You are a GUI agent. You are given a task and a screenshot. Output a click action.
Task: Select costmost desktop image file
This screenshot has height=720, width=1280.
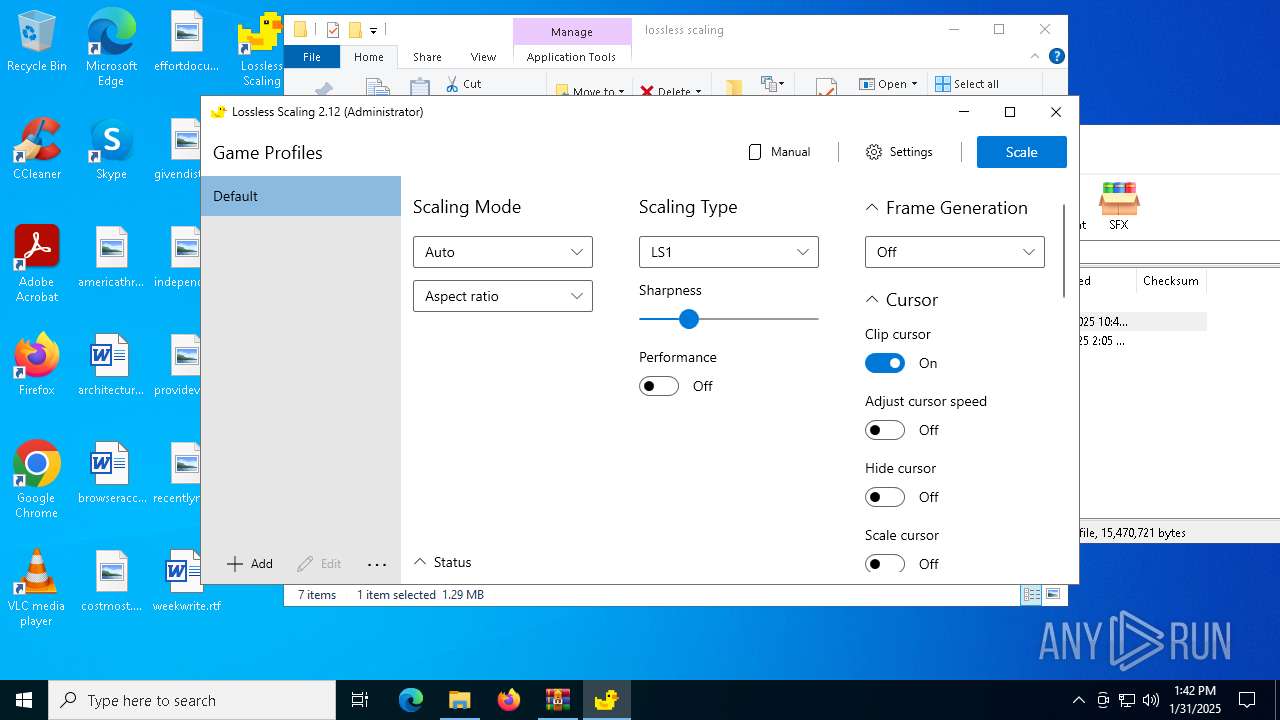[111, 581]
